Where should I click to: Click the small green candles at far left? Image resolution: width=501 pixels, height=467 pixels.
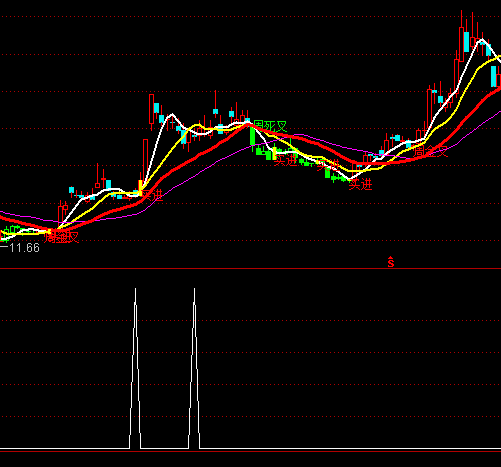point(12,230)
